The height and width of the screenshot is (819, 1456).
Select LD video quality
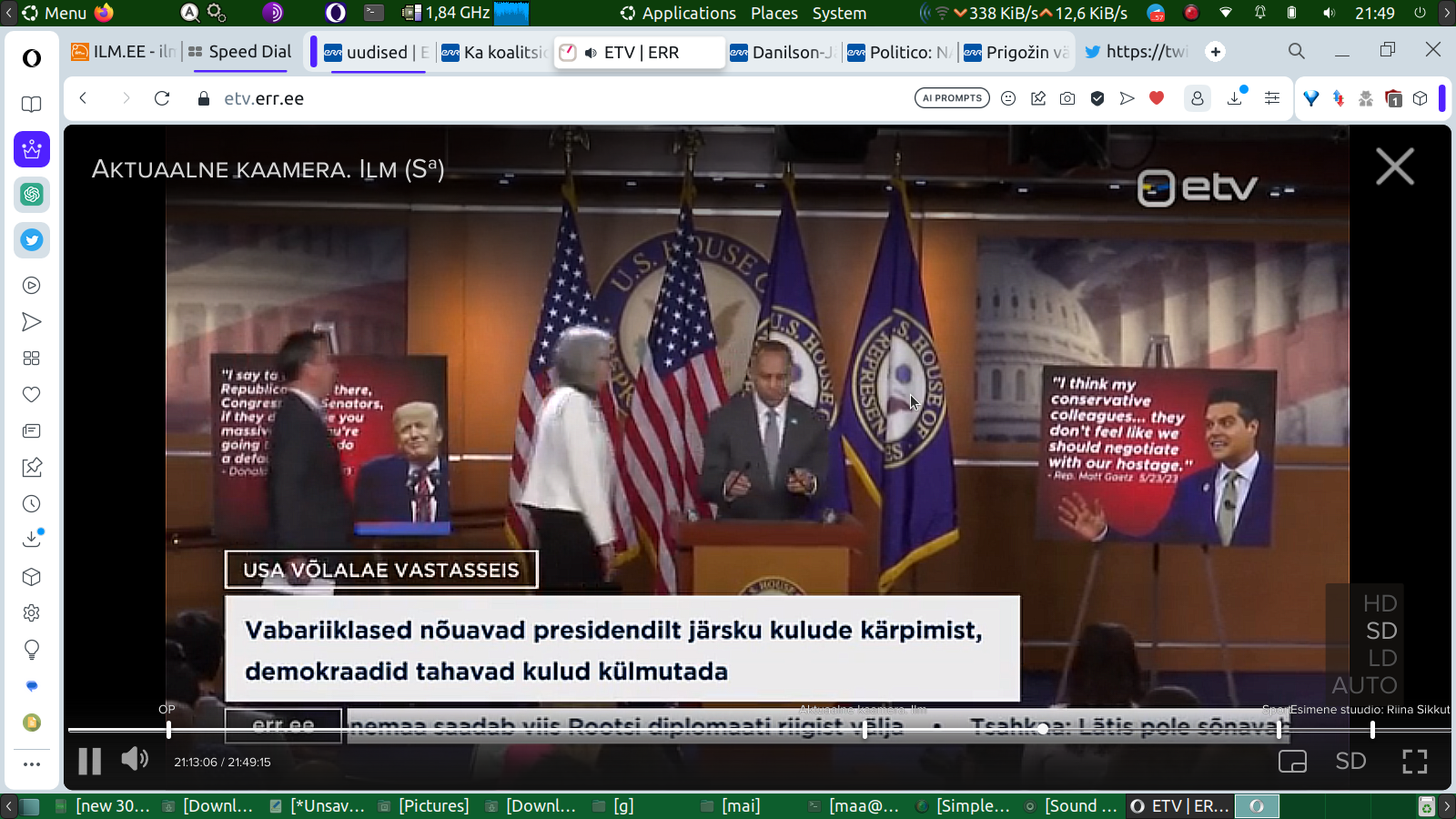coord(1381,658)
